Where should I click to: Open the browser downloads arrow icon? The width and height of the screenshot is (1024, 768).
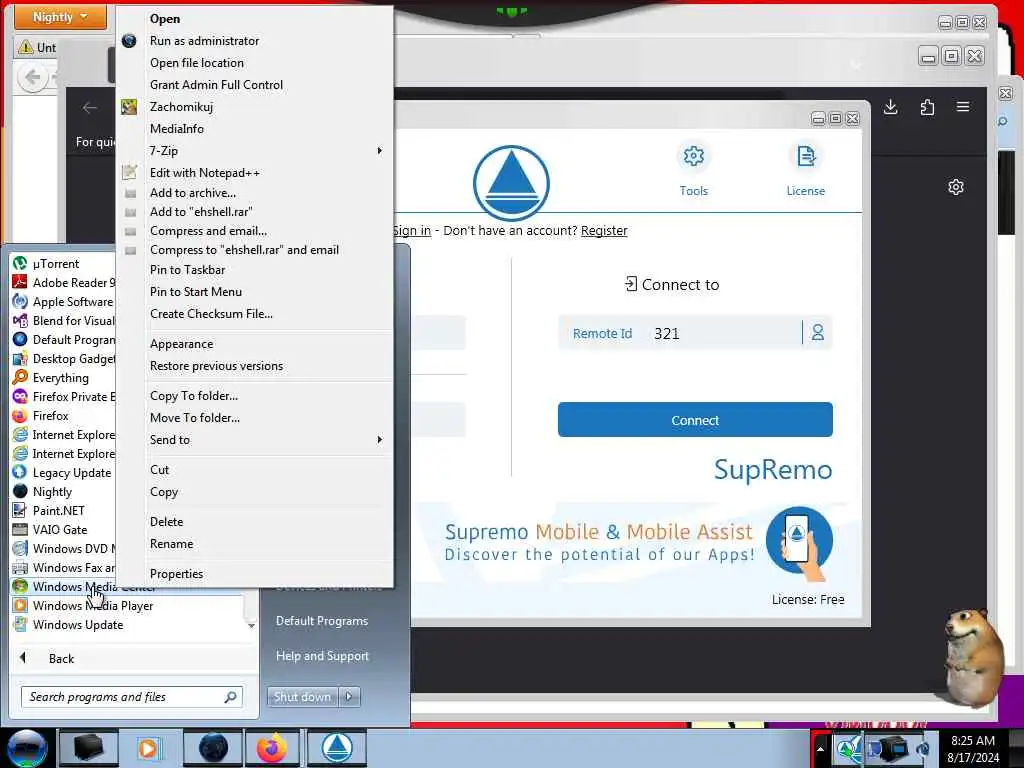pyautogui.click(x=891, y=107)
